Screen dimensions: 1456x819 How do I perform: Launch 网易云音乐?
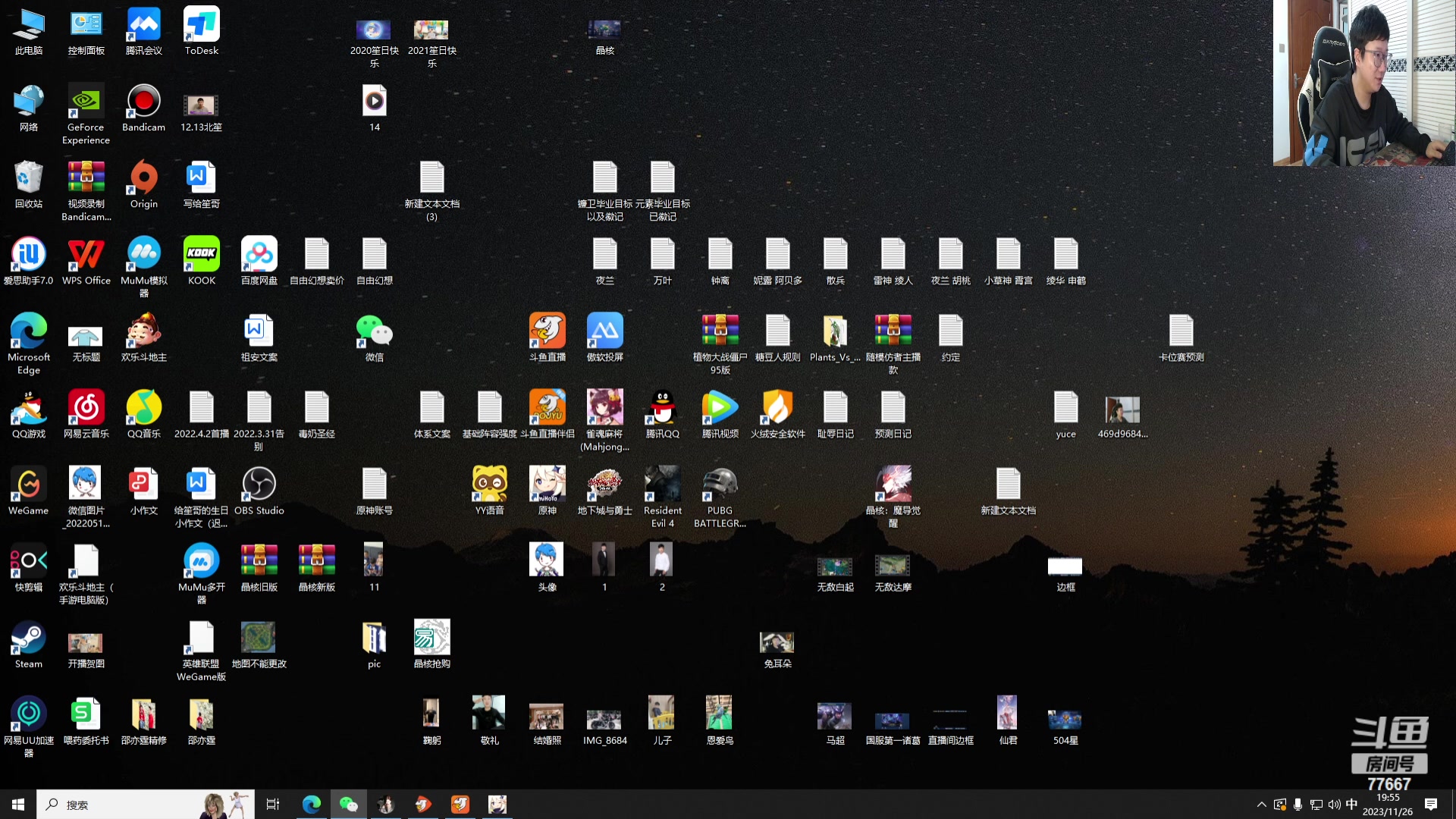[86, 414]
